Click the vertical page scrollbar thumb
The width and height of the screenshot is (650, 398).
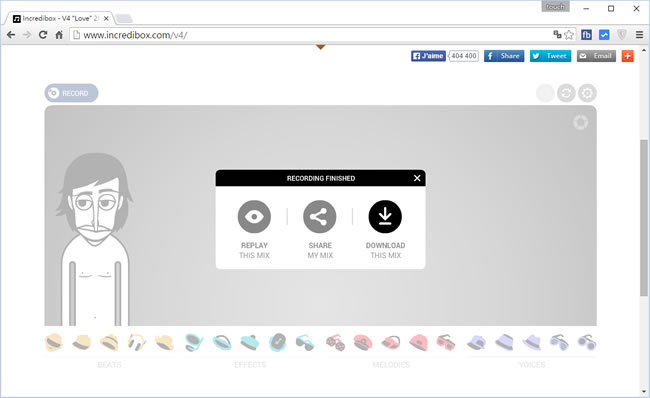pos(644,218)
